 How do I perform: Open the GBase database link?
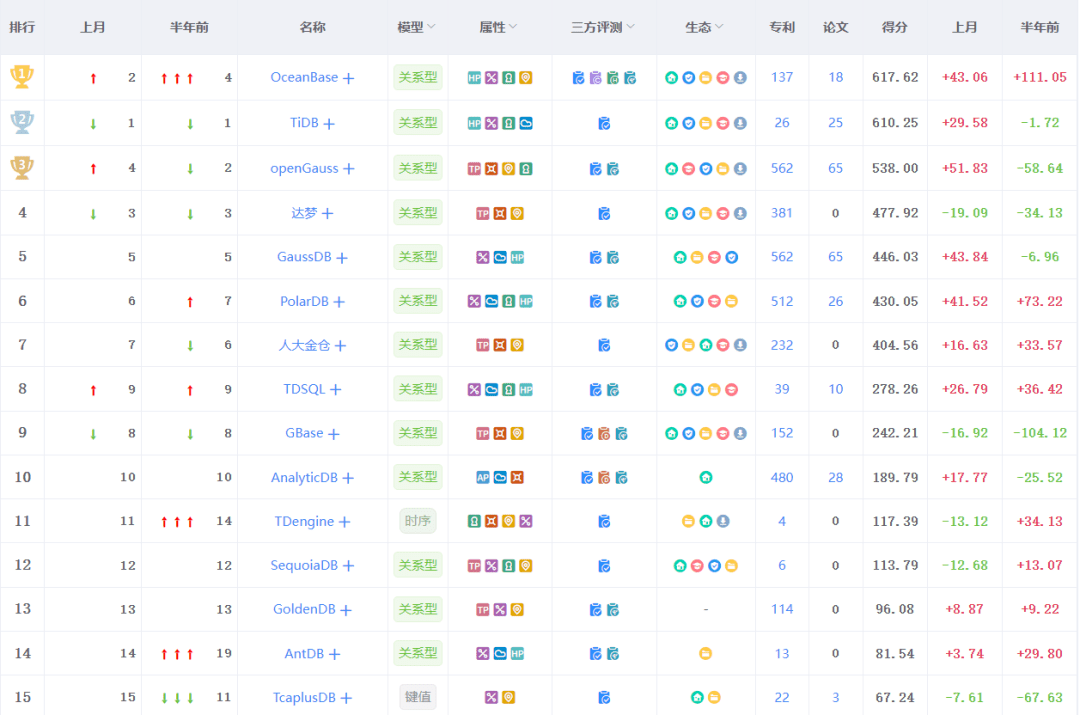pyautogui.click(x=304, y=433)
